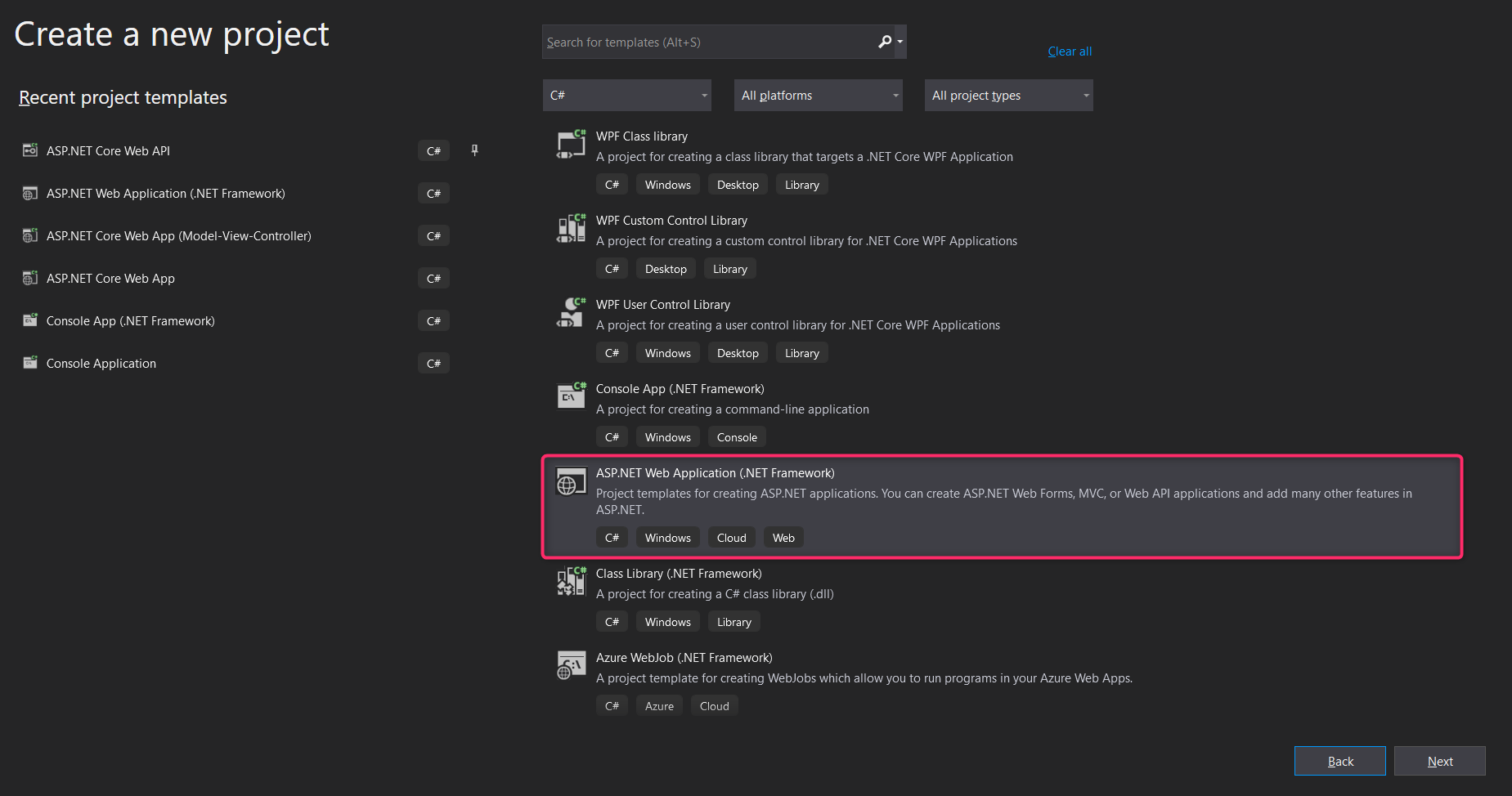Select ASP.NET Core Web App (Model-View-Controller) recent template
The width and height of the screenshot is (1512, 796).
pos(179,235)
